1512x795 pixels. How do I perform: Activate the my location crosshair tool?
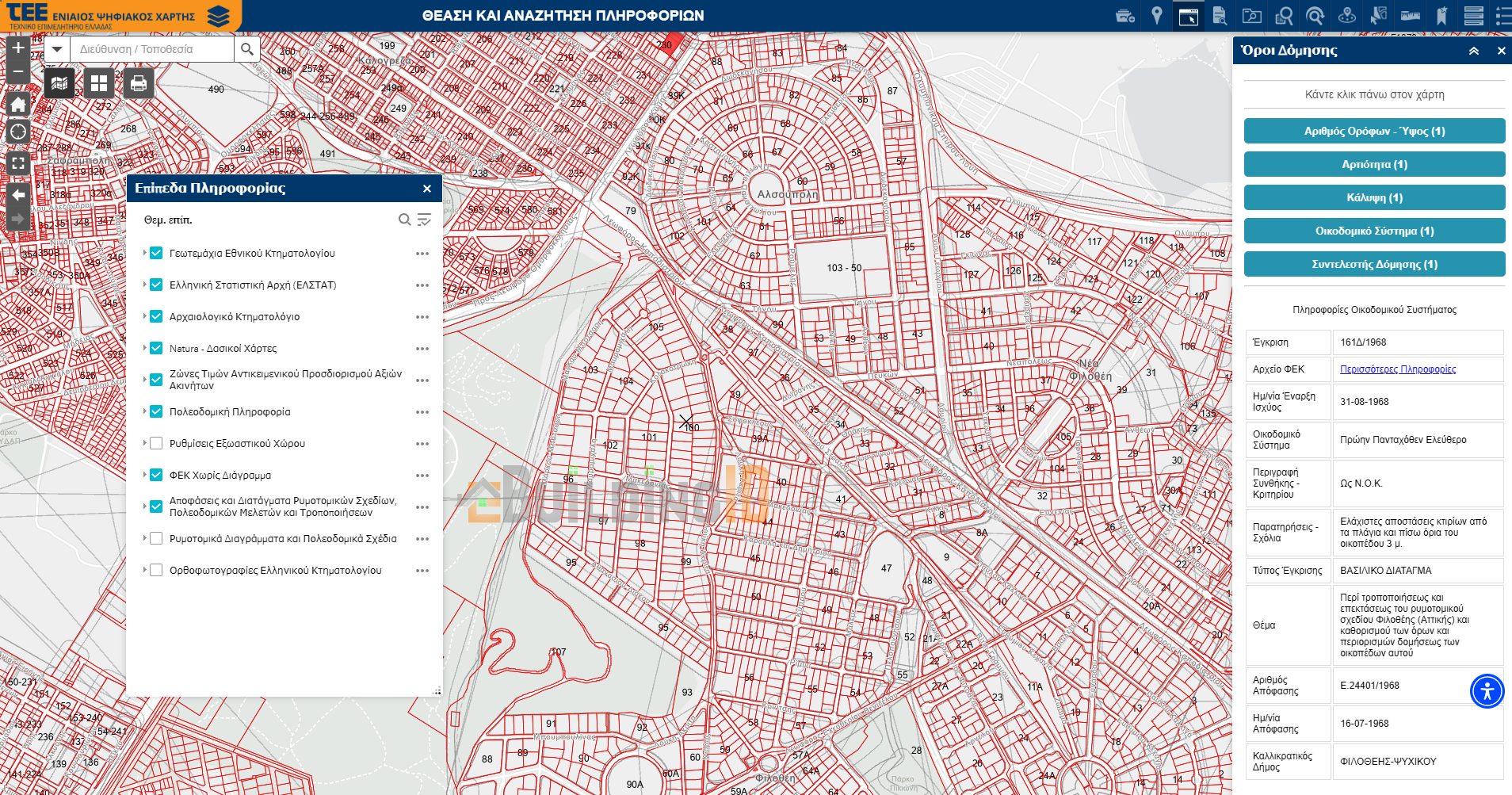click(18, 132)
